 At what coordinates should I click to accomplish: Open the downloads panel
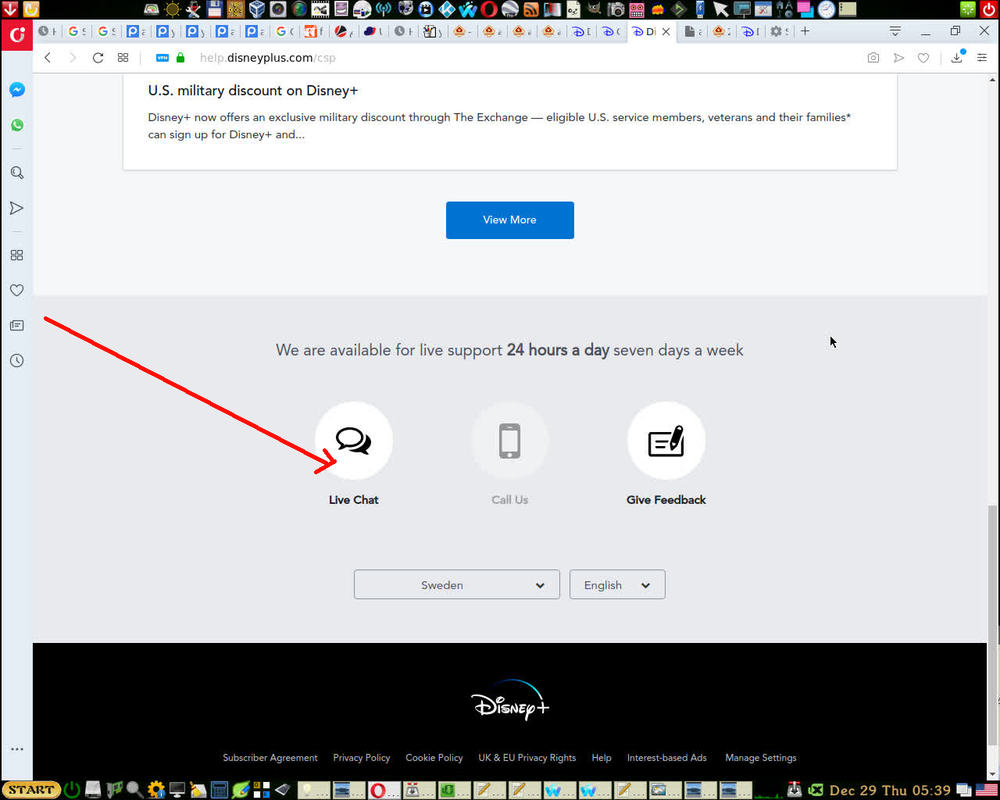(x=957, y=57)
